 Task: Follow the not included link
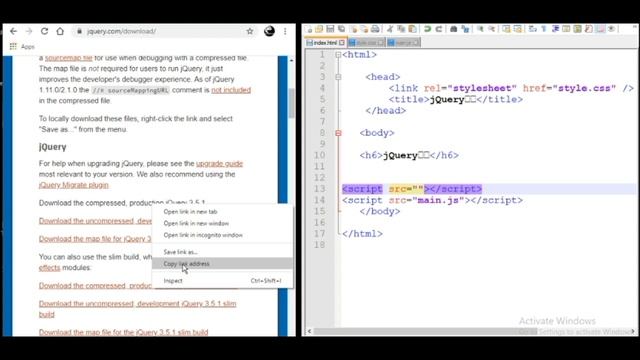coord(231,90)
